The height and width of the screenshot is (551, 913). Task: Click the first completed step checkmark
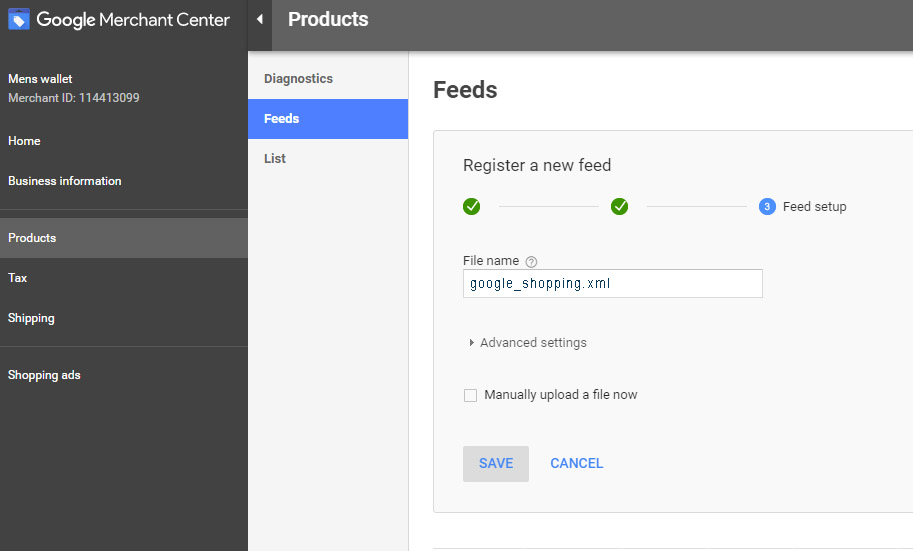click(x=472, y=206)
